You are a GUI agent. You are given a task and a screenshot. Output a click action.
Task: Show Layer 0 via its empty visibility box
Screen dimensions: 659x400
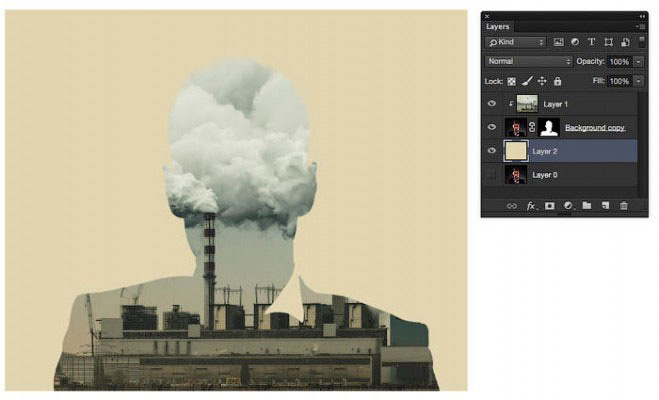[x=492, y=174]
